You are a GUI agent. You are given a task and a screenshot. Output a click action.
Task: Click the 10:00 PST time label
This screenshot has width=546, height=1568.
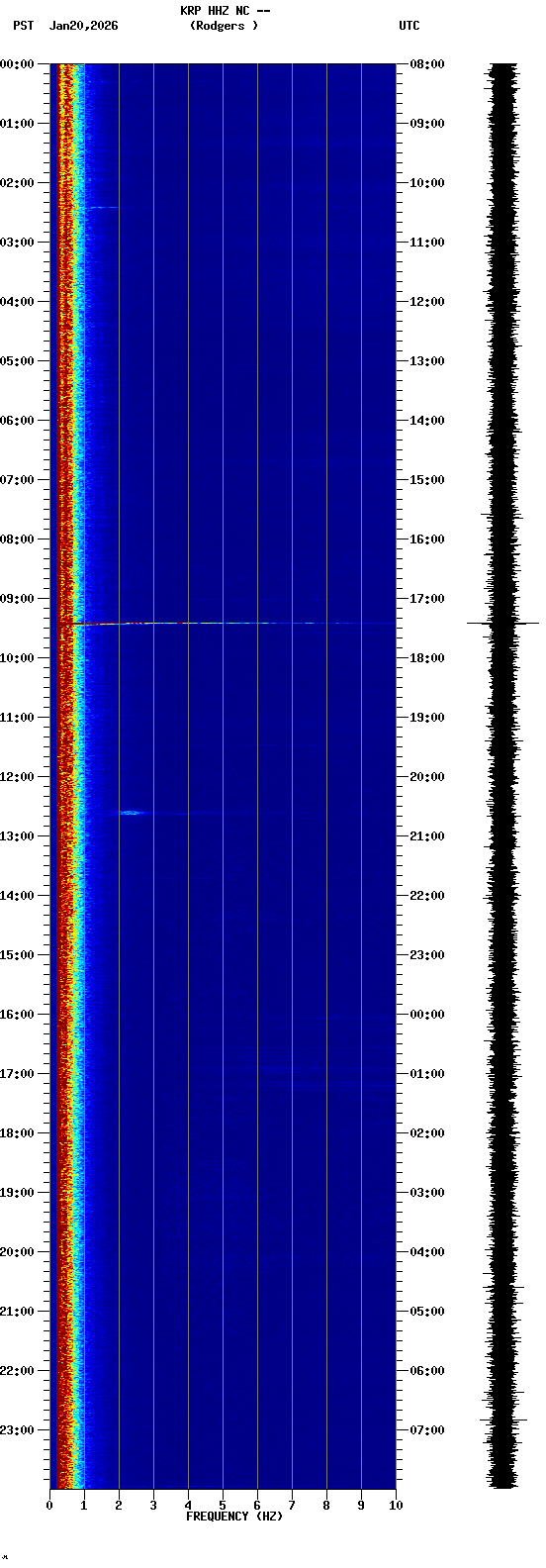[17, 658]
